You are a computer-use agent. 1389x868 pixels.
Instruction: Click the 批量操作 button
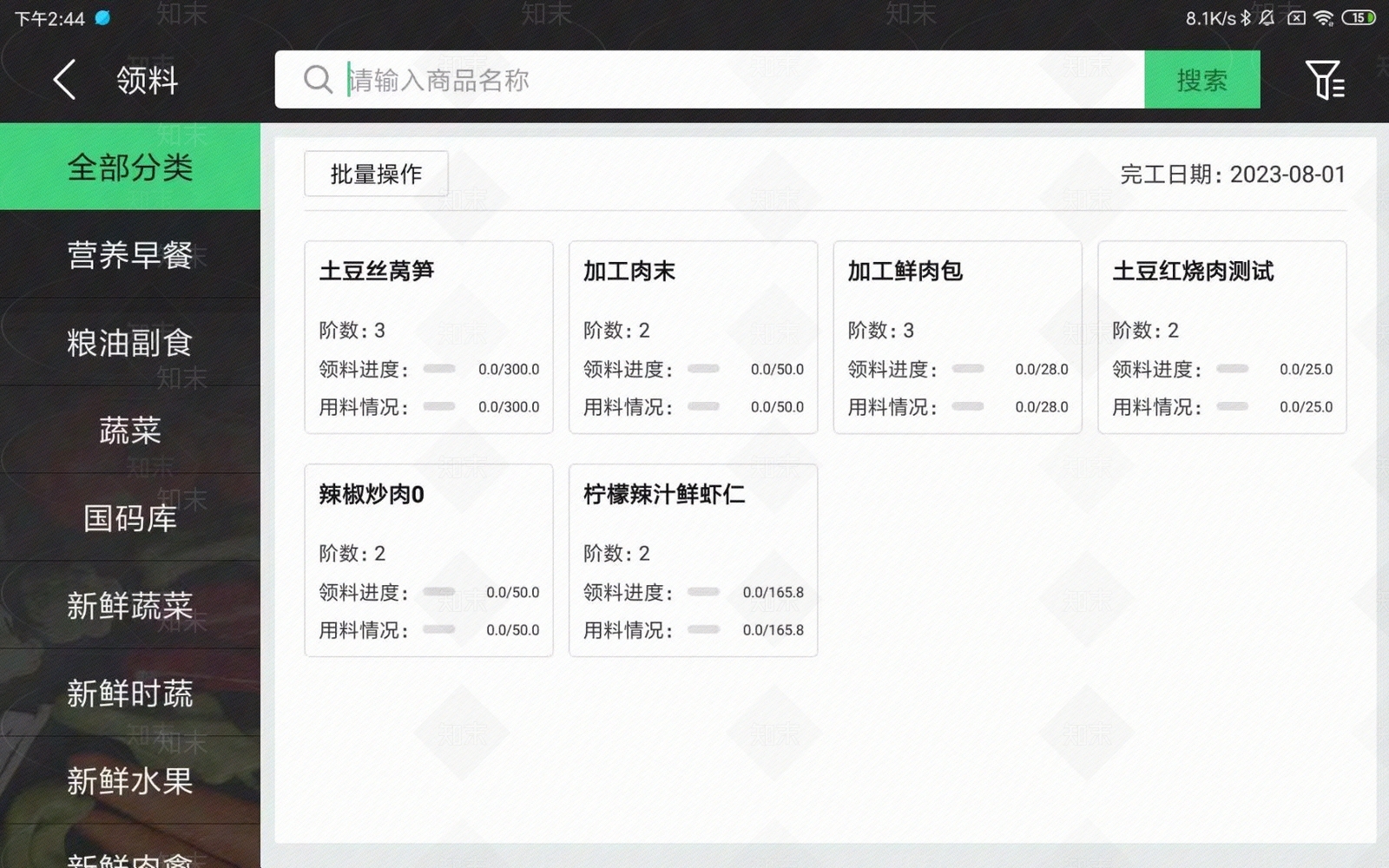376,174
